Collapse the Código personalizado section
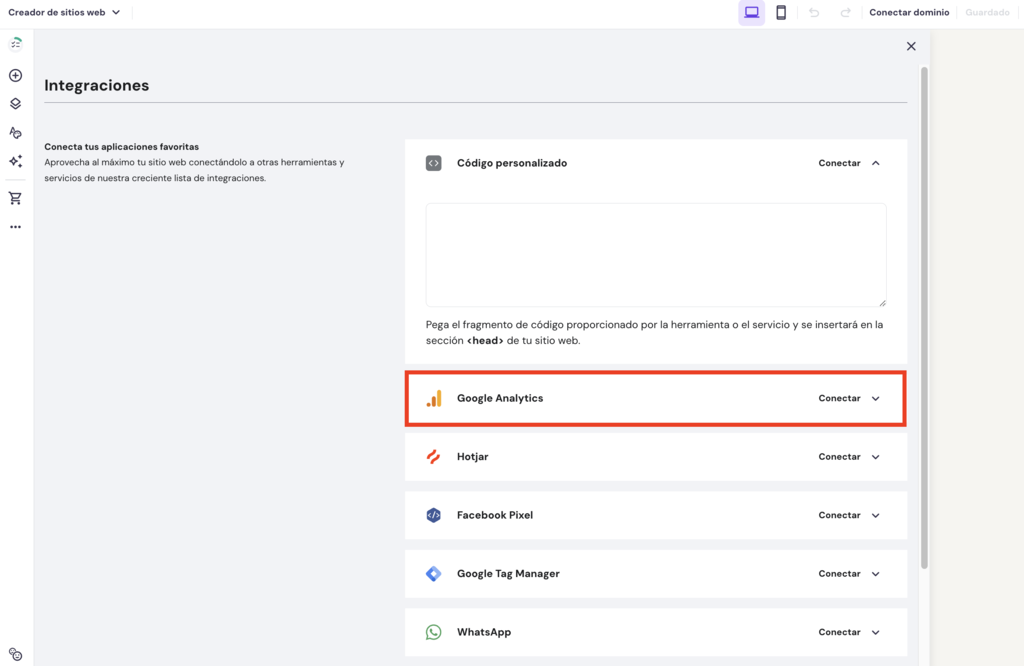Screen dimensions: 1024x666 click(x=875, y=162)
